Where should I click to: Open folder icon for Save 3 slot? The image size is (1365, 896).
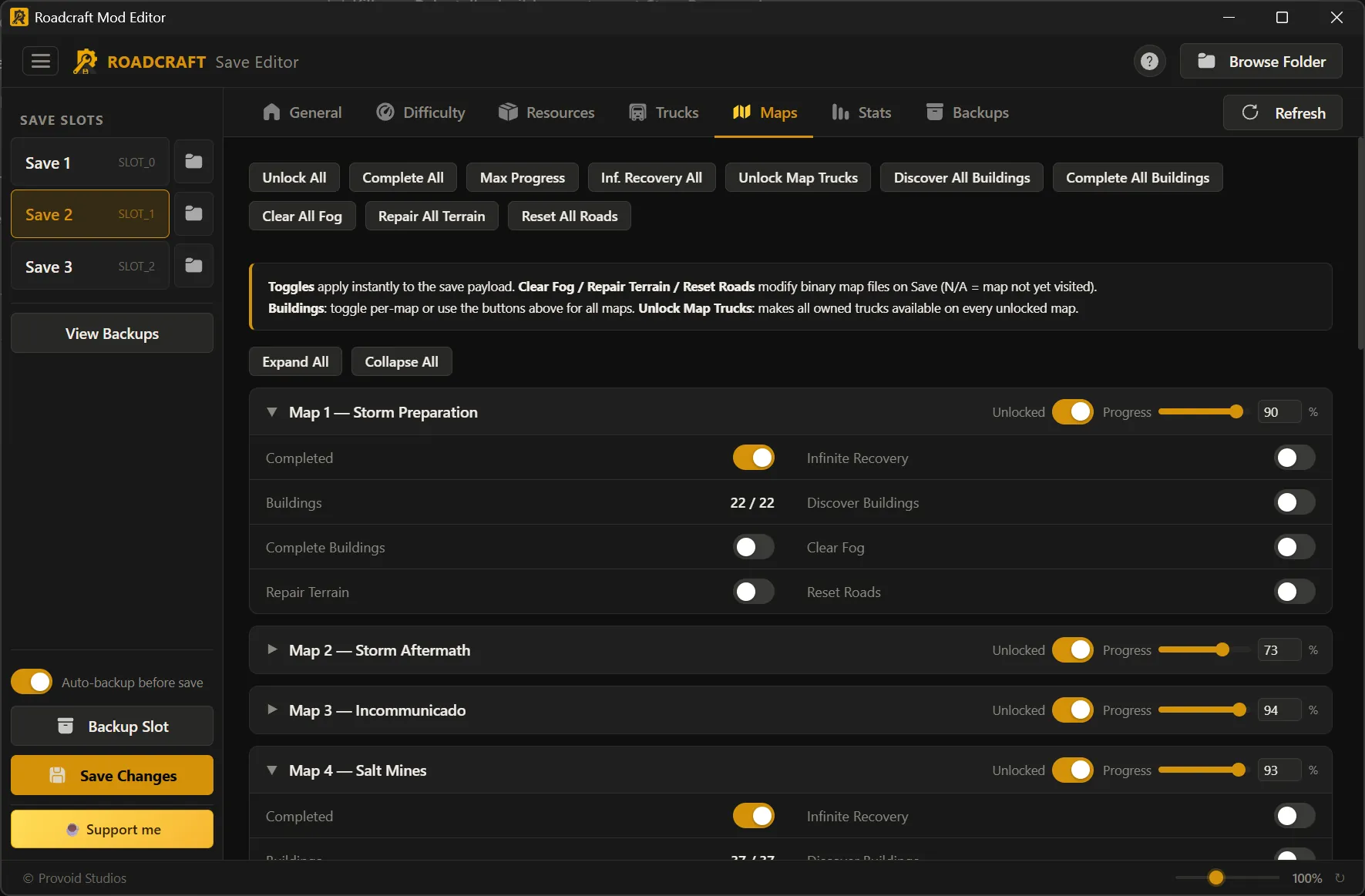(x=193, y=266)
